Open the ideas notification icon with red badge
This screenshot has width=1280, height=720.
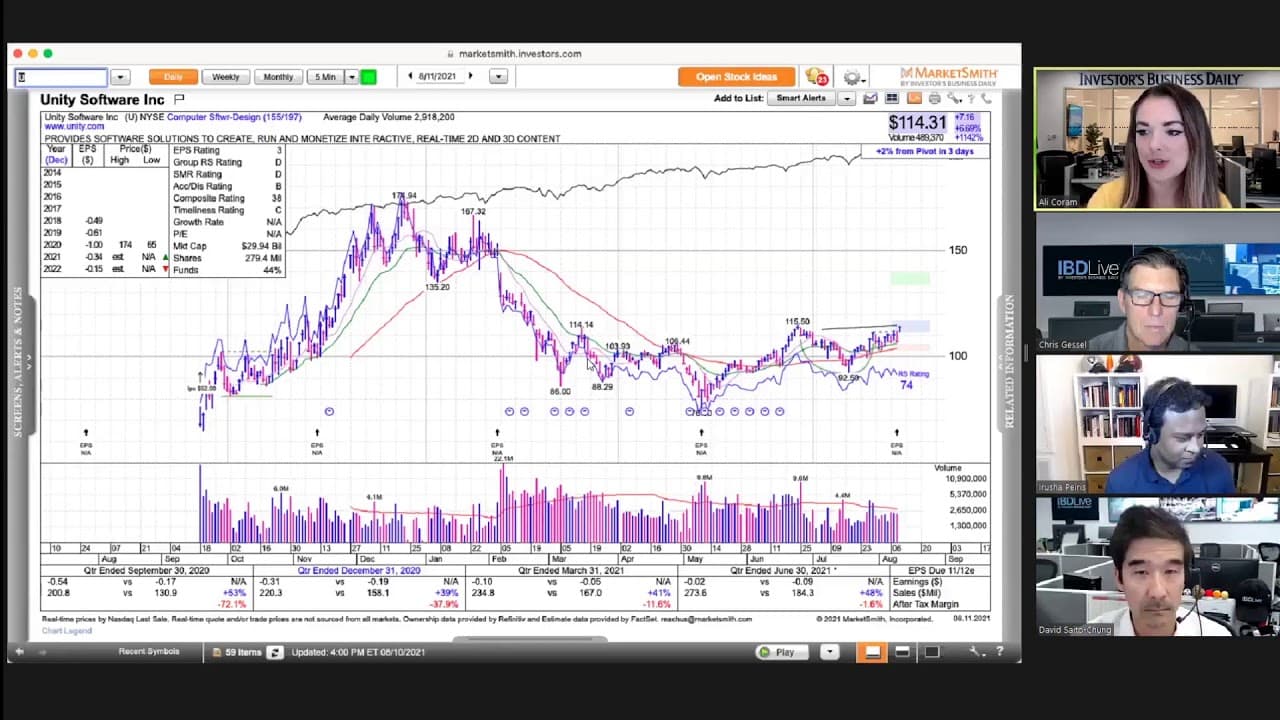click(x=816, y=77)
